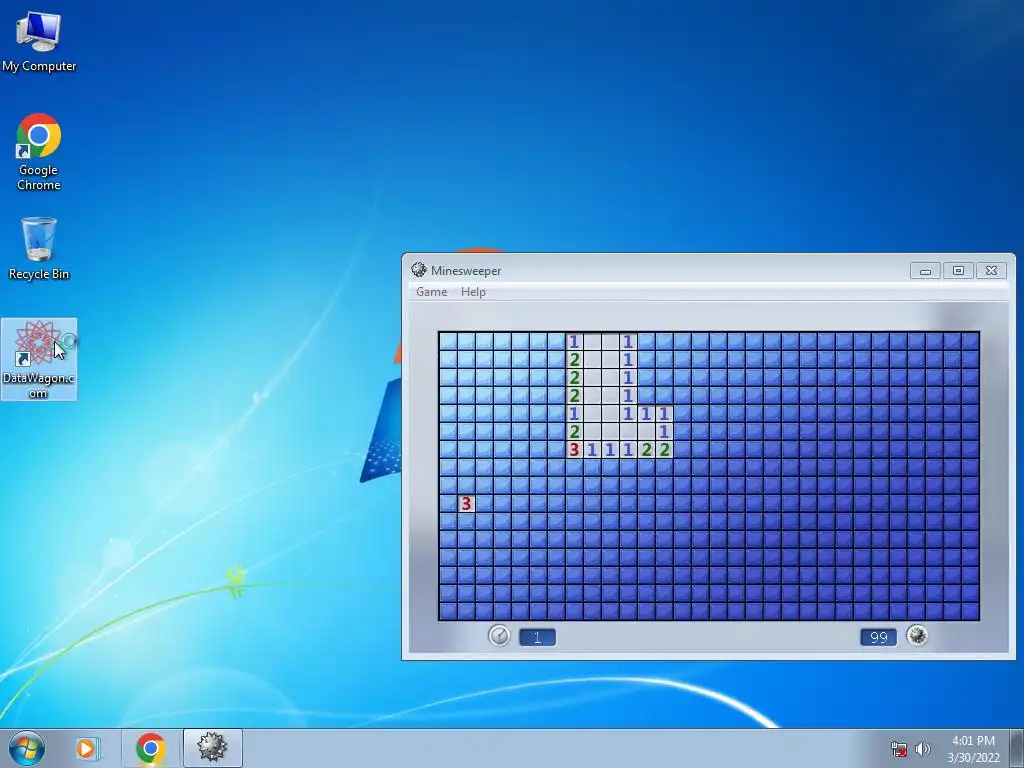Image resolution: width=1024 pixels, height=768 pixels.
Task: Click the clock icon beside the timer
Action: pyautogui.click(x=499, y=635)
